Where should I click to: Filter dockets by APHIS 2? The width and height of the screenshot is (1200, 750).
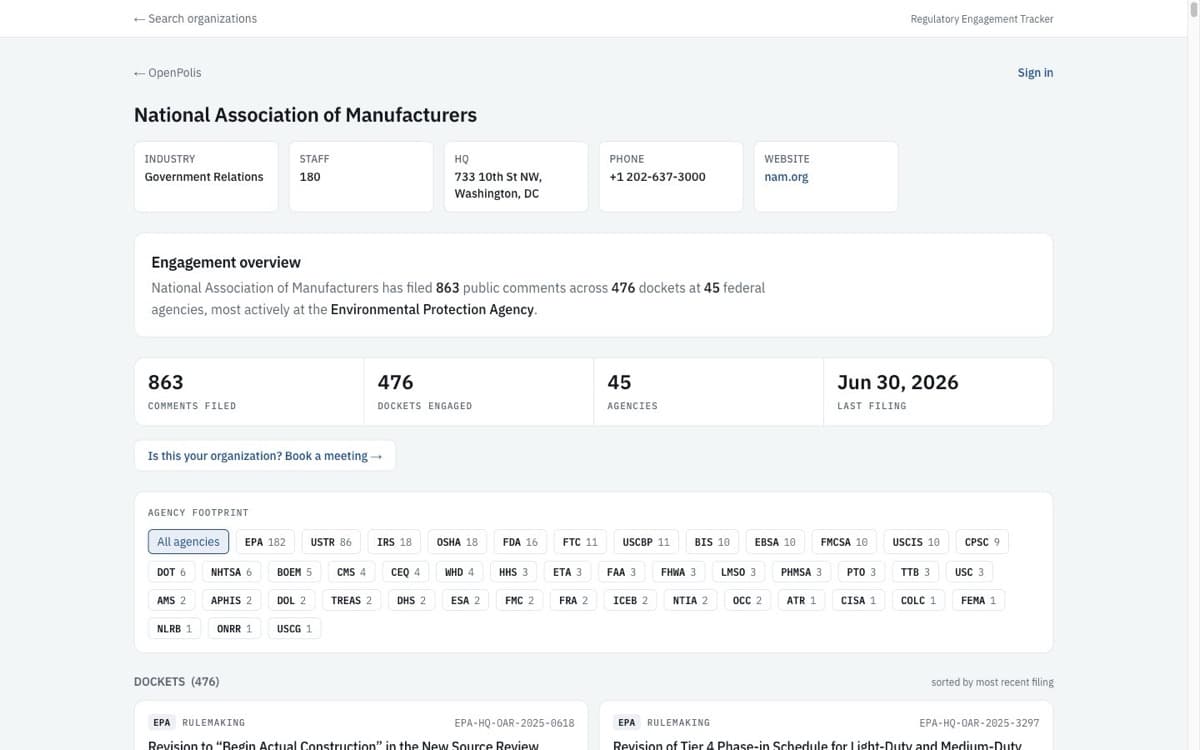[x=231, y=600]
